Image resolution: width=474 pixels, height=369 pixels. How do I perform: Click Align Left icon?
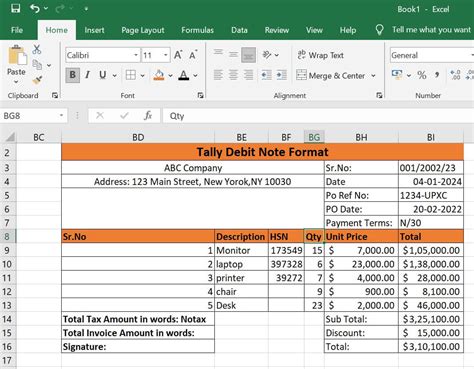coord(218,75)
